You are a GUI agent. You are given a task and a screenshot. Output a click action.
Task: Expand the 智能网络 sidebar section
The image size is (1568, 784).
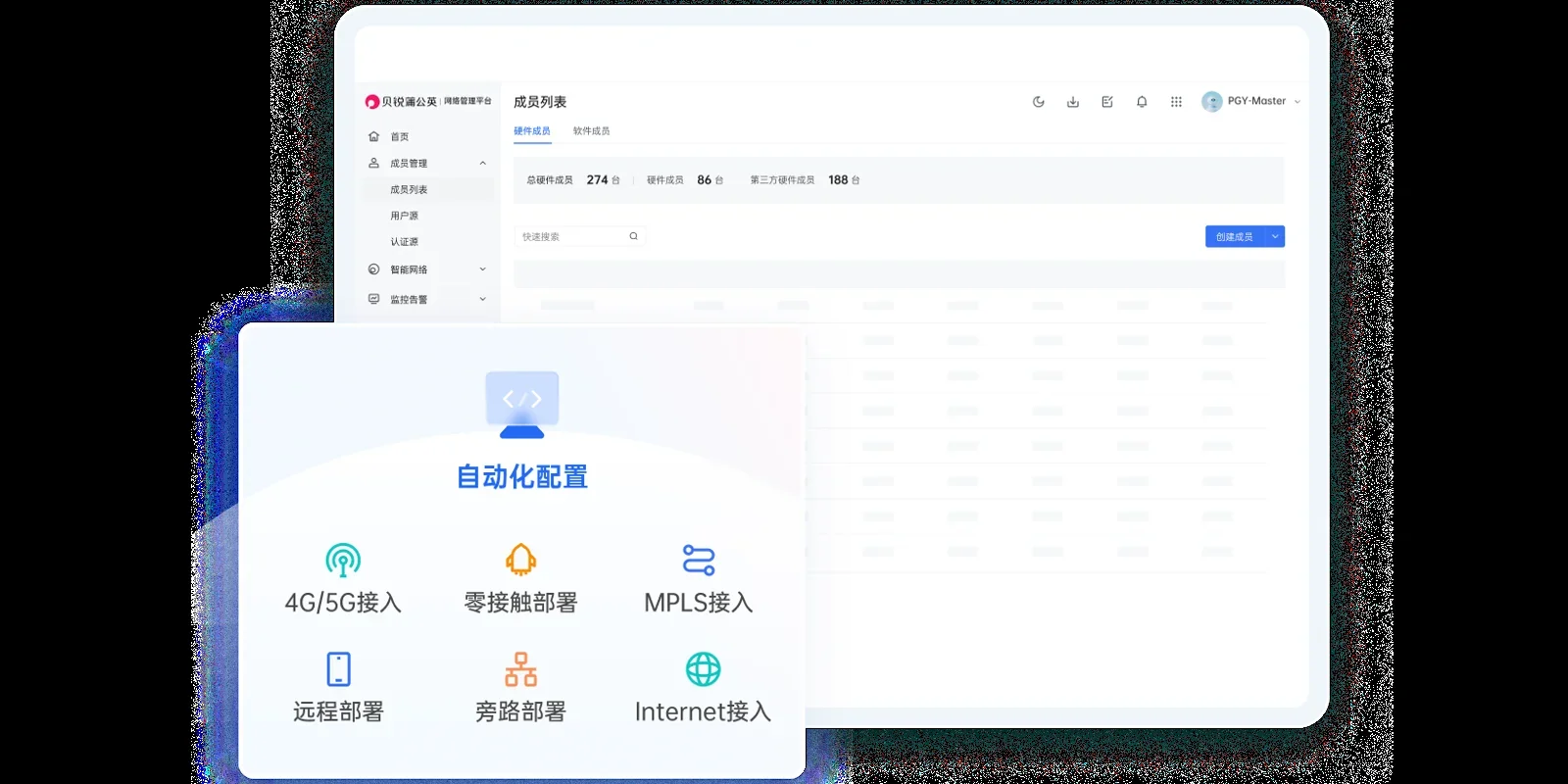point(482,269)
